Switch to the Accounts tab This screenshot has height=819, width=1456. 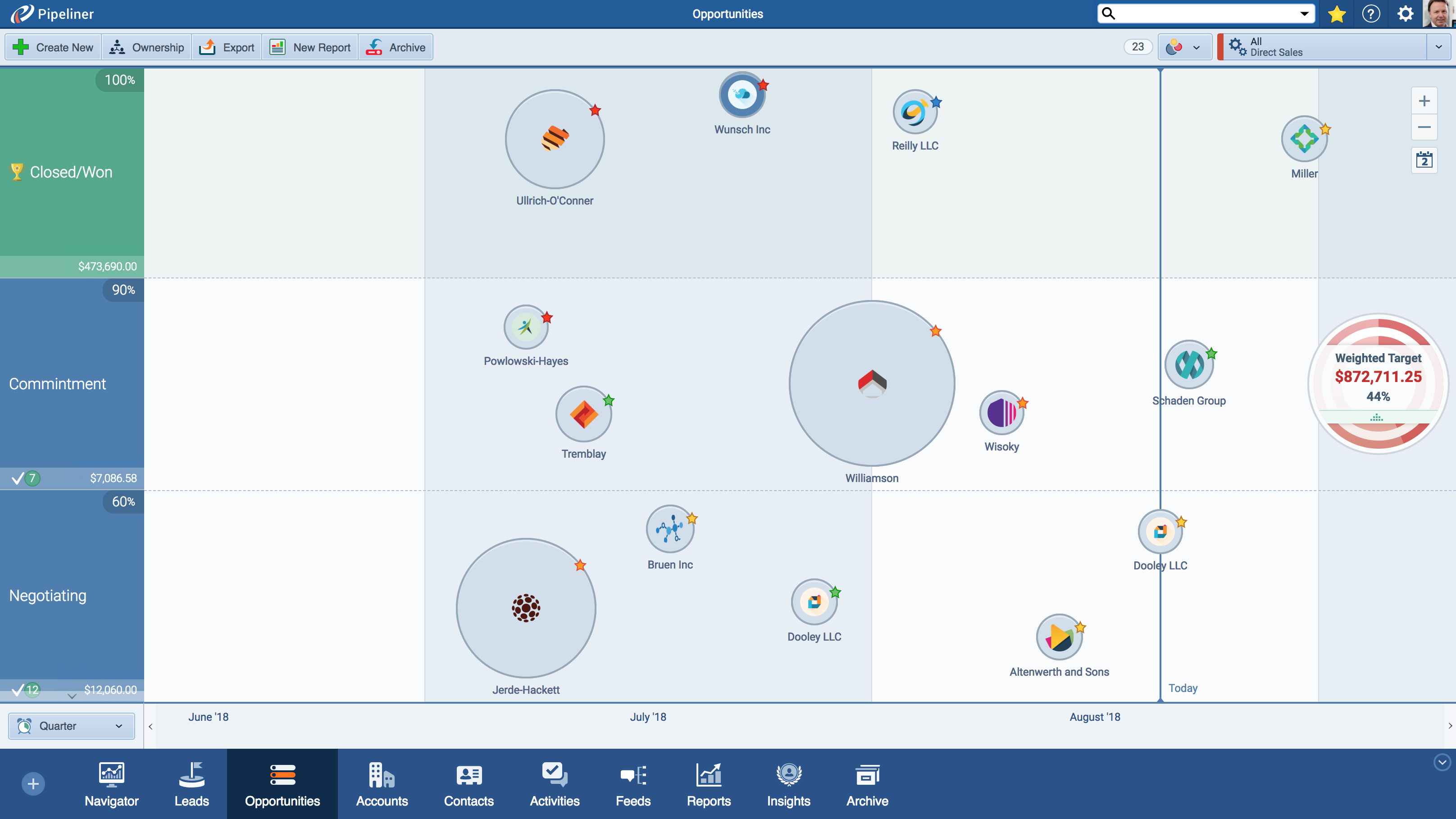click(382, 784)
